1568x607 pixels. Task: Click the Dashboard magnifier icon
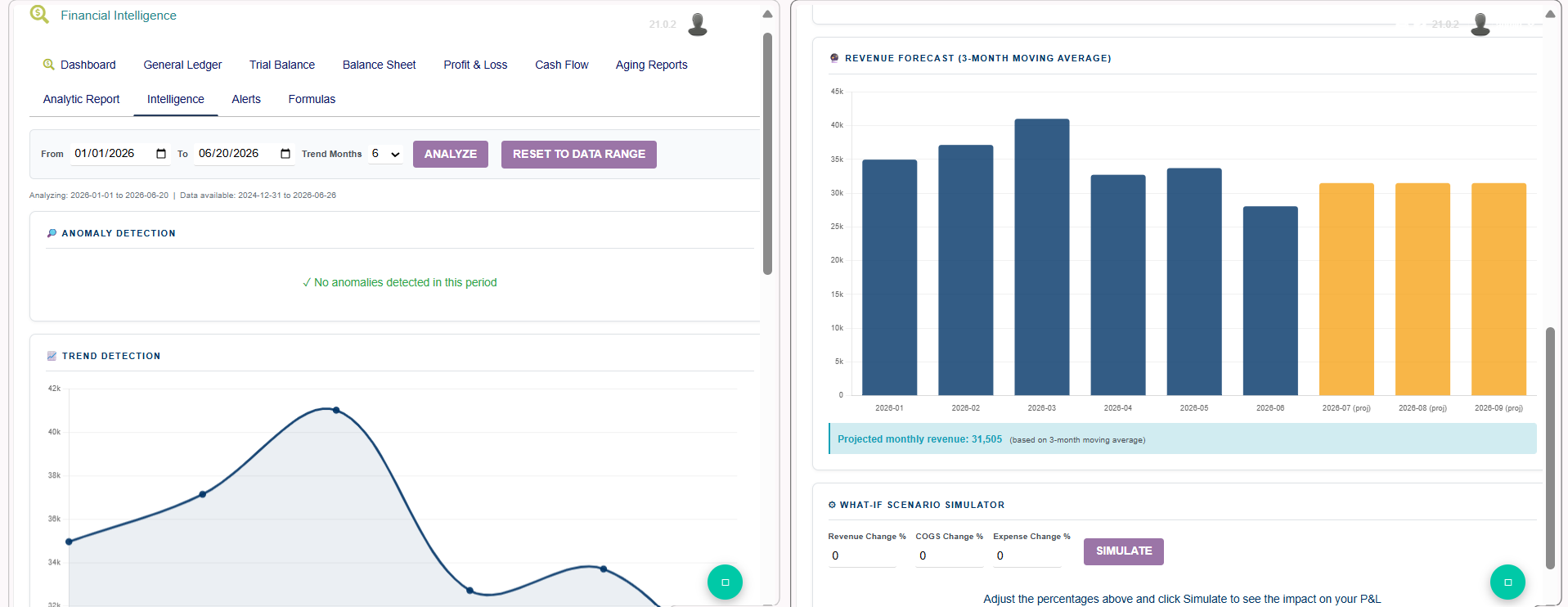point(49,65)
